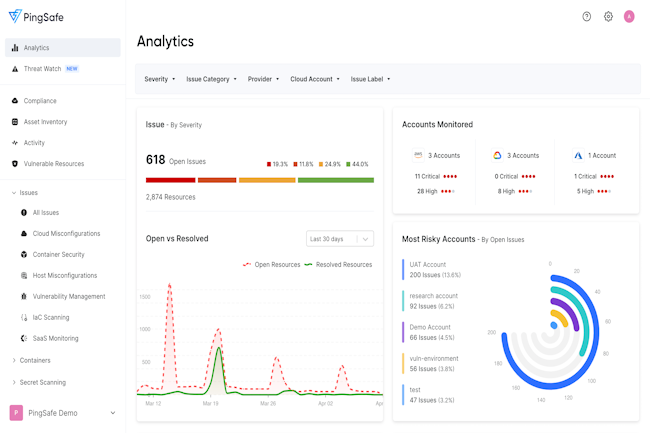Screen dimensions: 650x433
Task: Click the dark orange 11.8% severity bar segment
Action: [x=217, y=180]
